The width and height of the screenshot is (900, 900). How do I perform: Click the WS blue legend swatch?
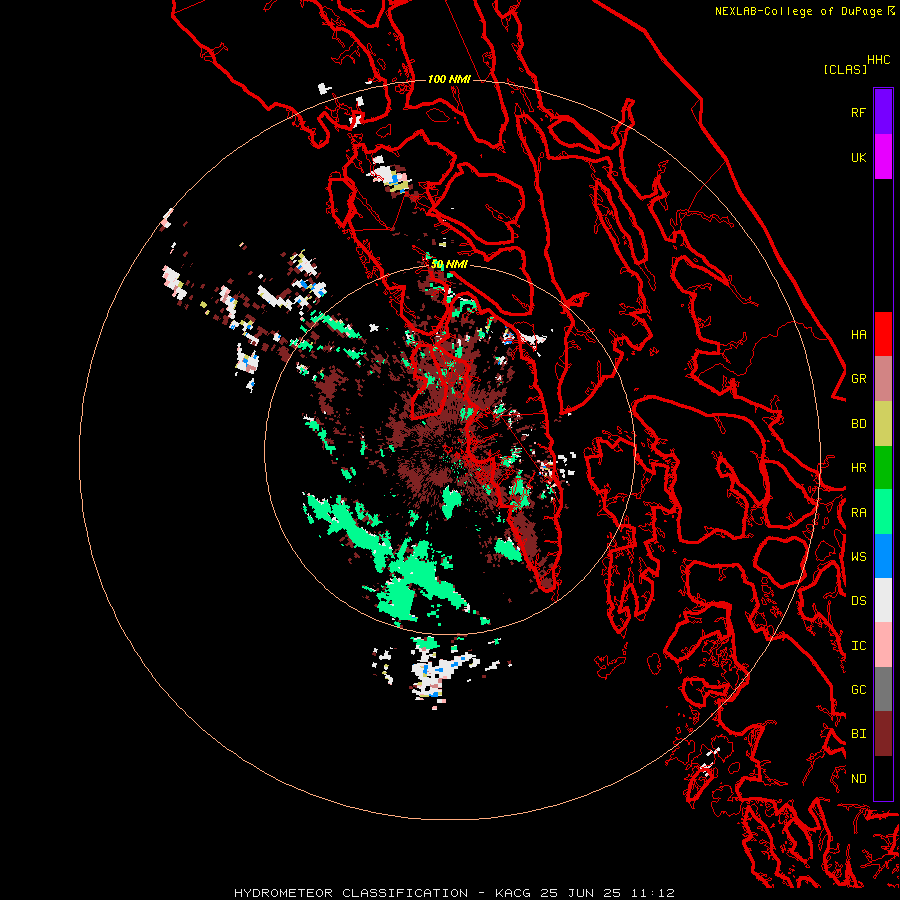click(883, 556)
